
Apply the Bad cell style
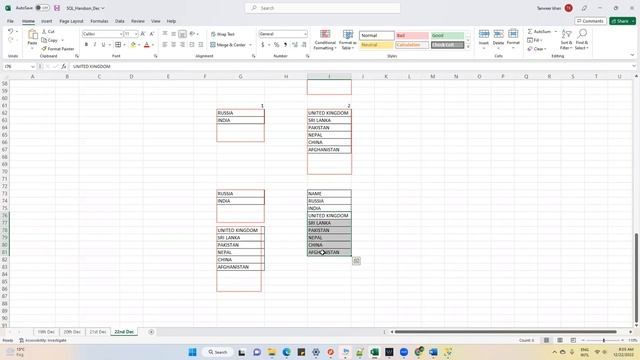tap(412, 36)
